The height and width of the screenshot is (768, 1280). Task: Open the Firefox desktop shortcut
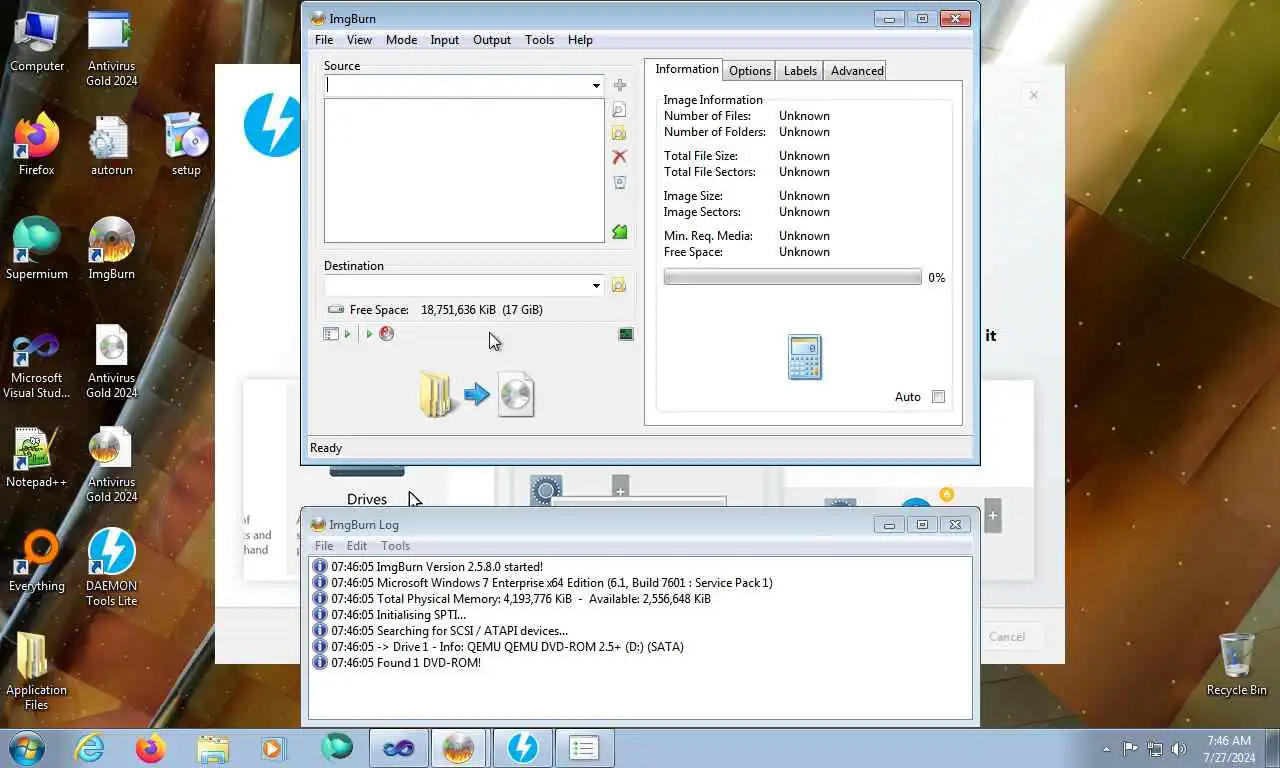[x=37, y=146]
